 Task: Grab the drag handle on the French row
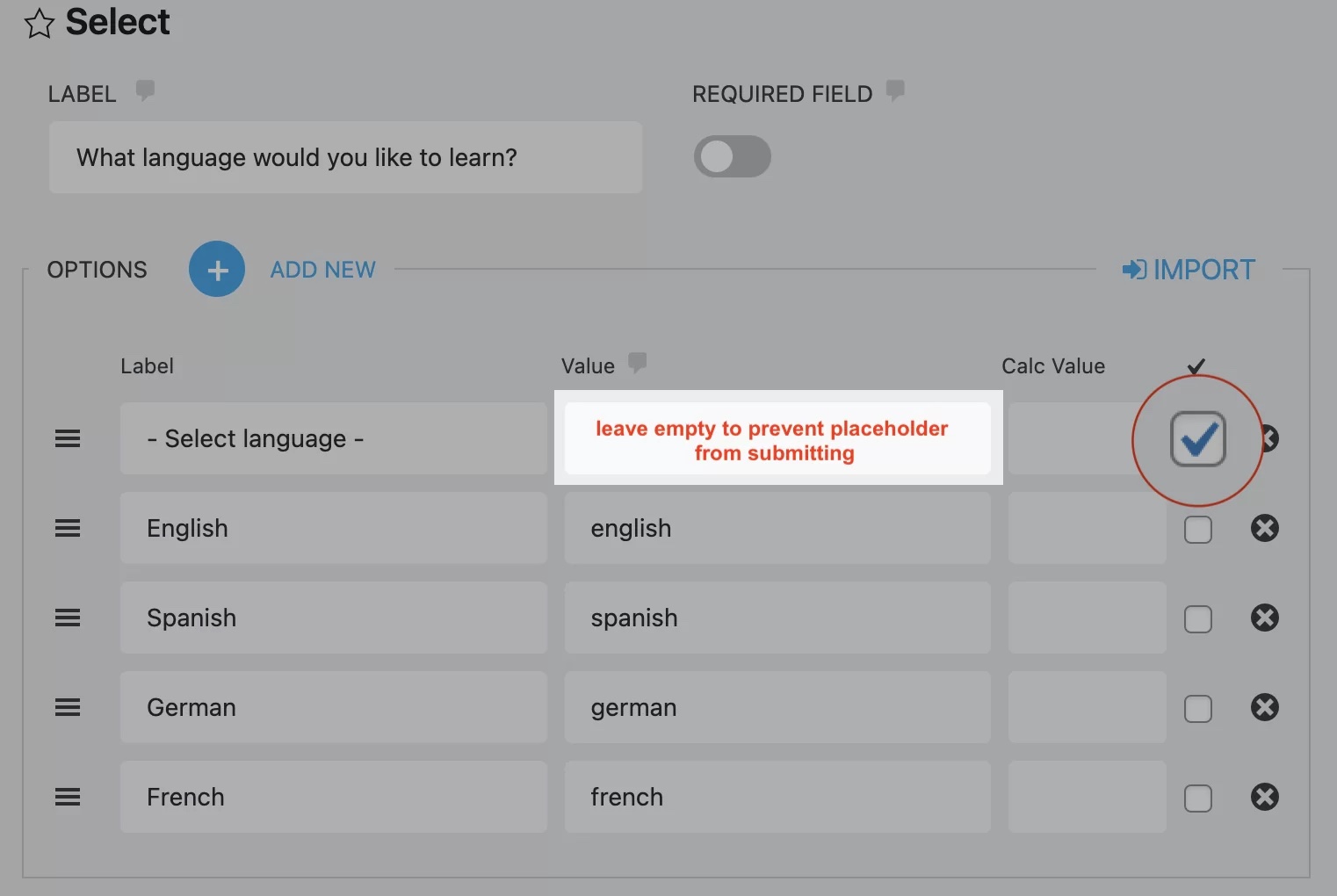tap(68, 797)
